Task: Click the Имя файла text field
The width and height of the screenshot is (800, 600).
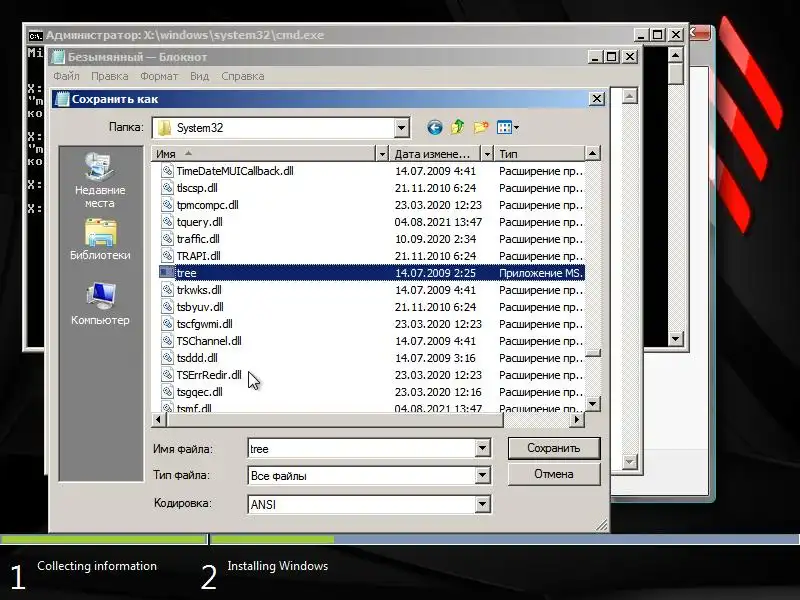Action: [362, 448]
